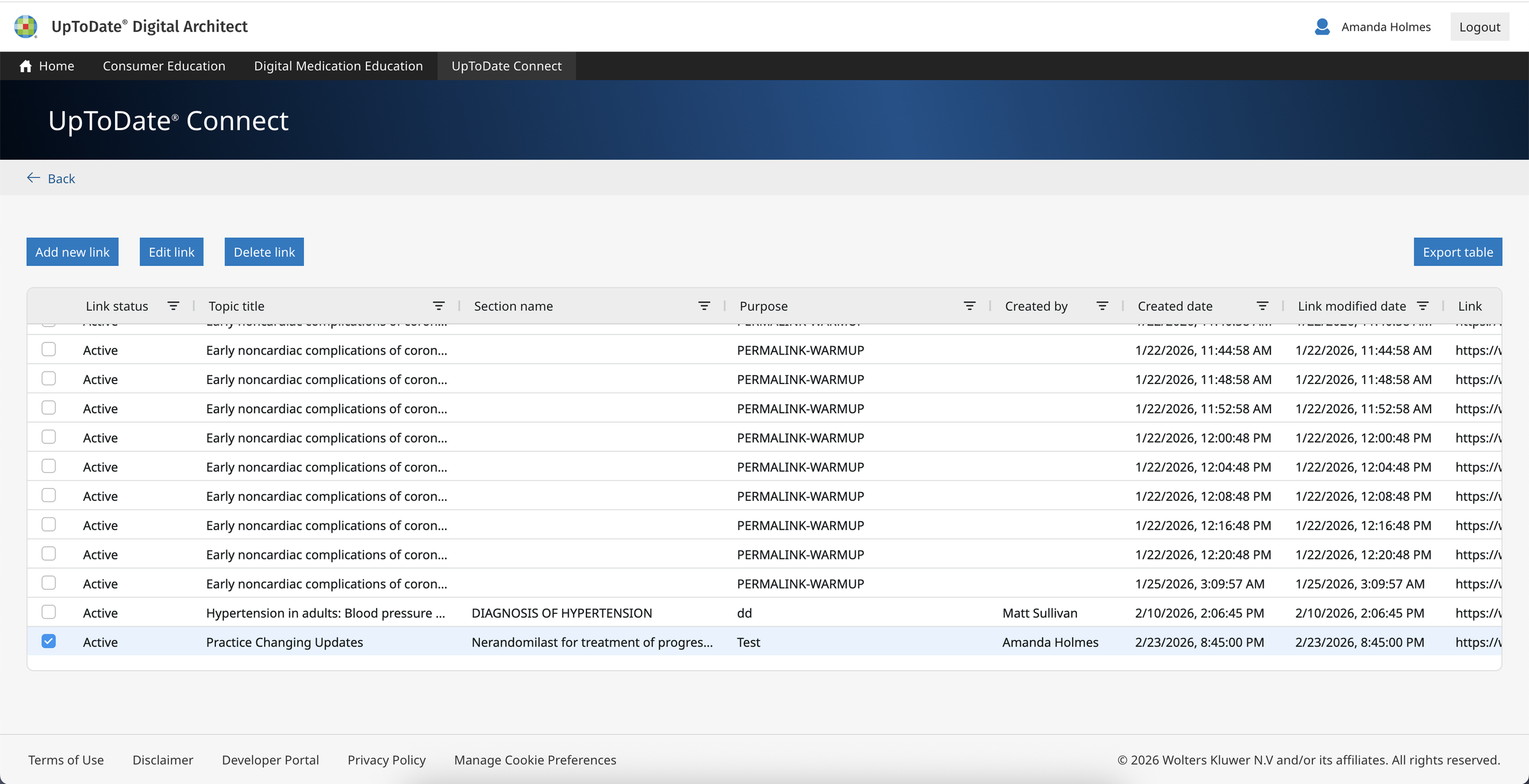Tick checkbox for row created 1/22/2026, 11:48:58 AM
The height and width of the screenshot is (784, 1529).
click(48, 379)
